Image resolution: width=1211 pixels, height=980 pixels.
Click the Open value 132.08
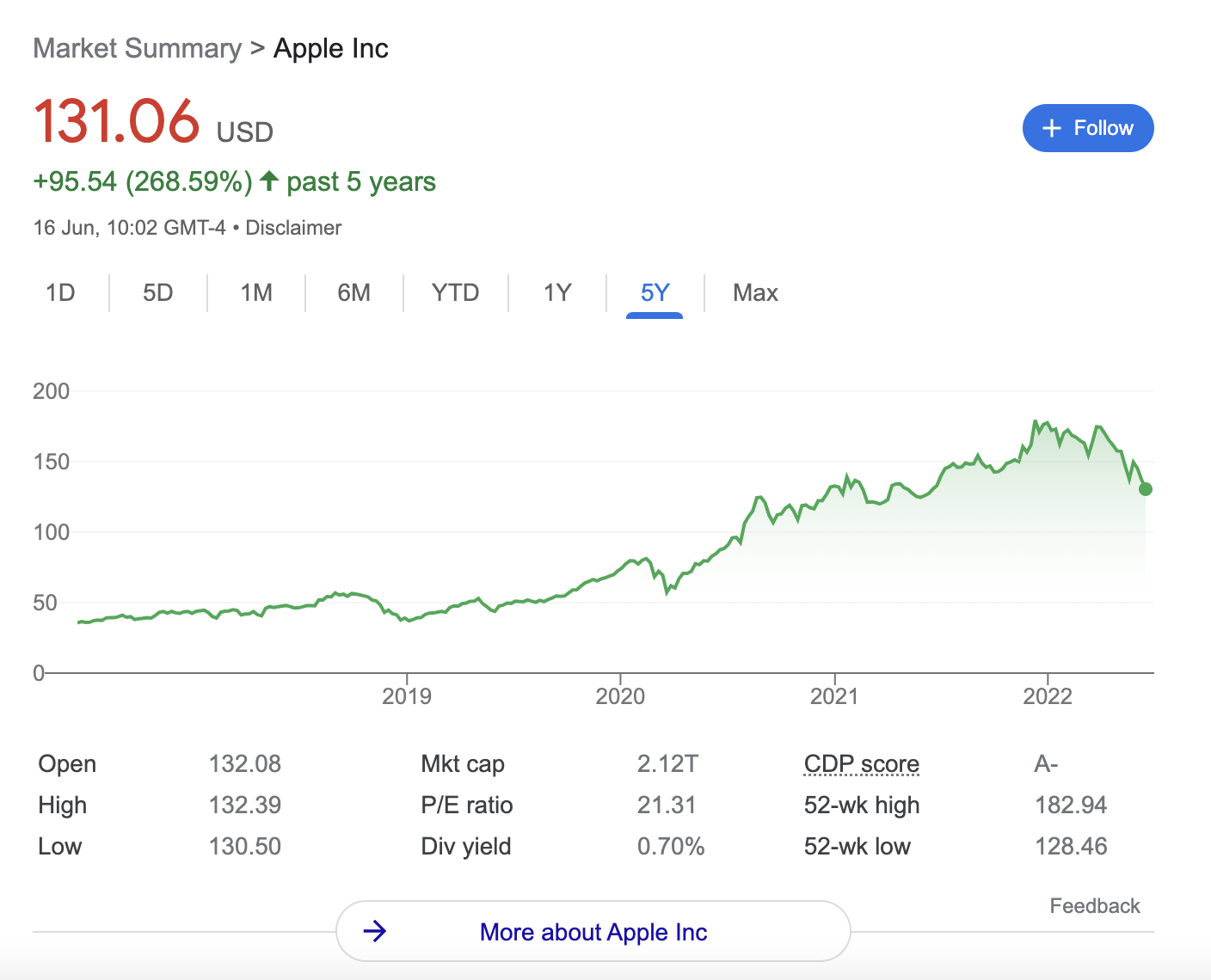(245, 764)
